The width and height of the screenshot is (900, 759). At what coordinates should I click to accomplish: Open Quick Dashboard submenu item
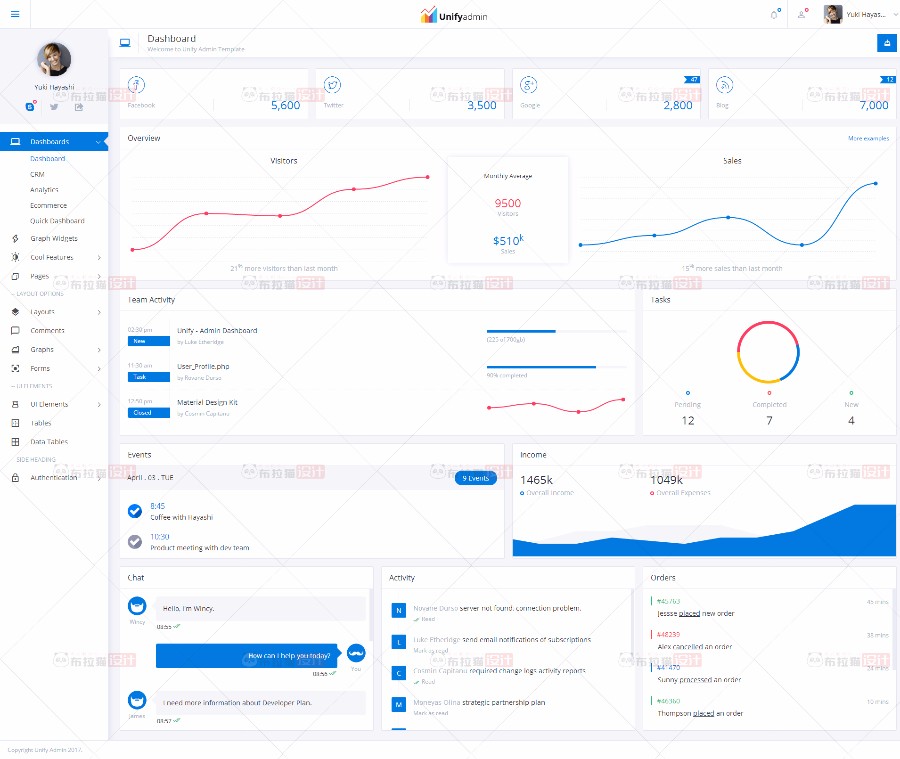point(57,221)
